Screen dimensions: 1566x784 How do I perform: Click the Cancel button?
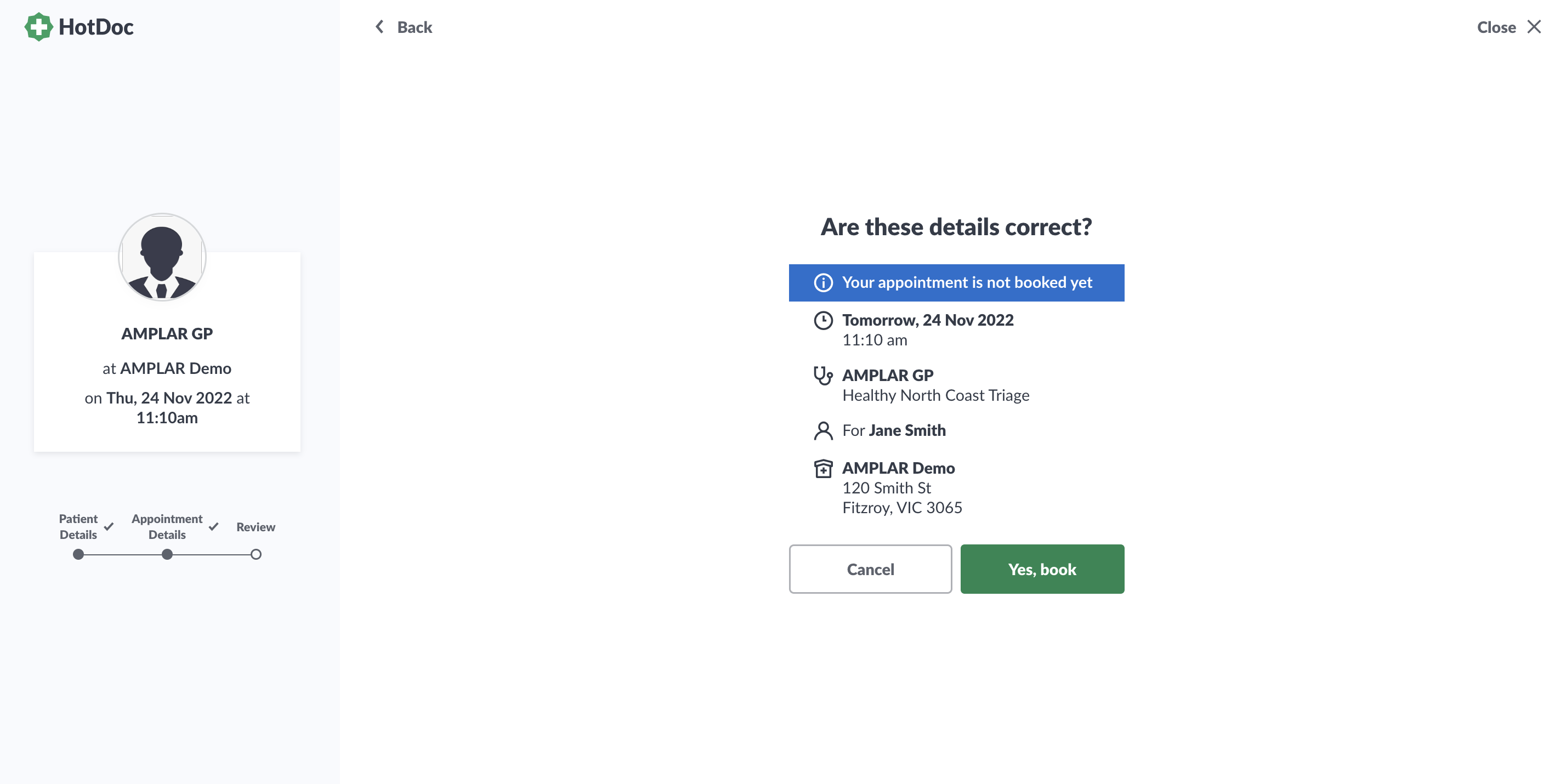871,570
